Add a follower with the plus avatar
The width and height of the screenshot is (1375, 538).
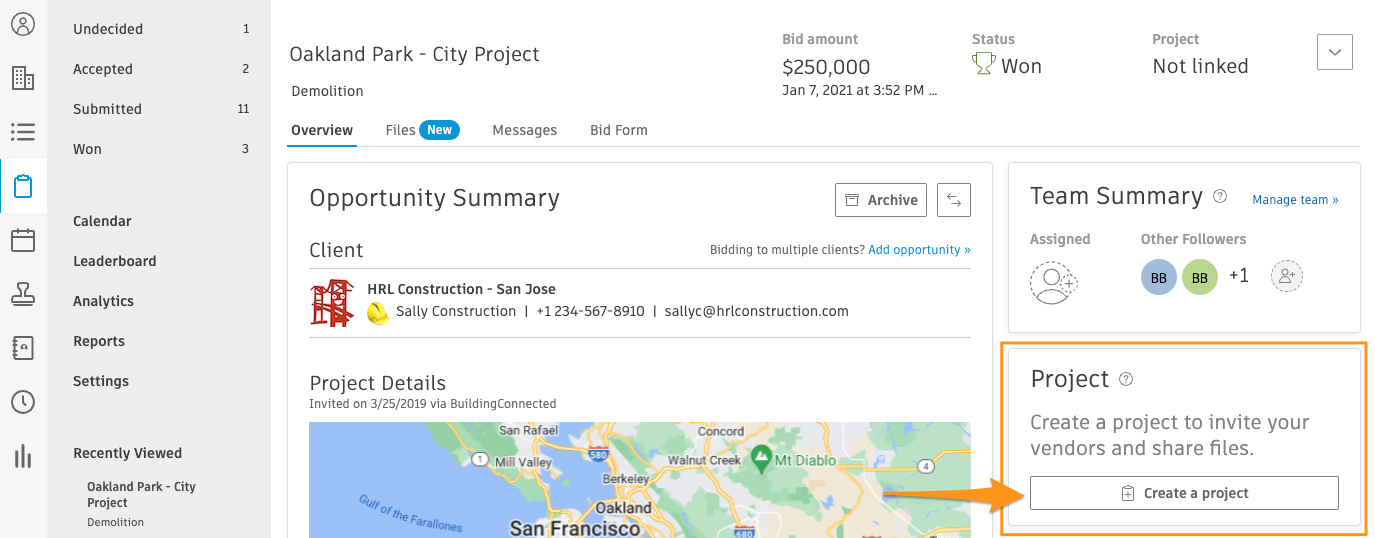click(x=1287, y=276)
